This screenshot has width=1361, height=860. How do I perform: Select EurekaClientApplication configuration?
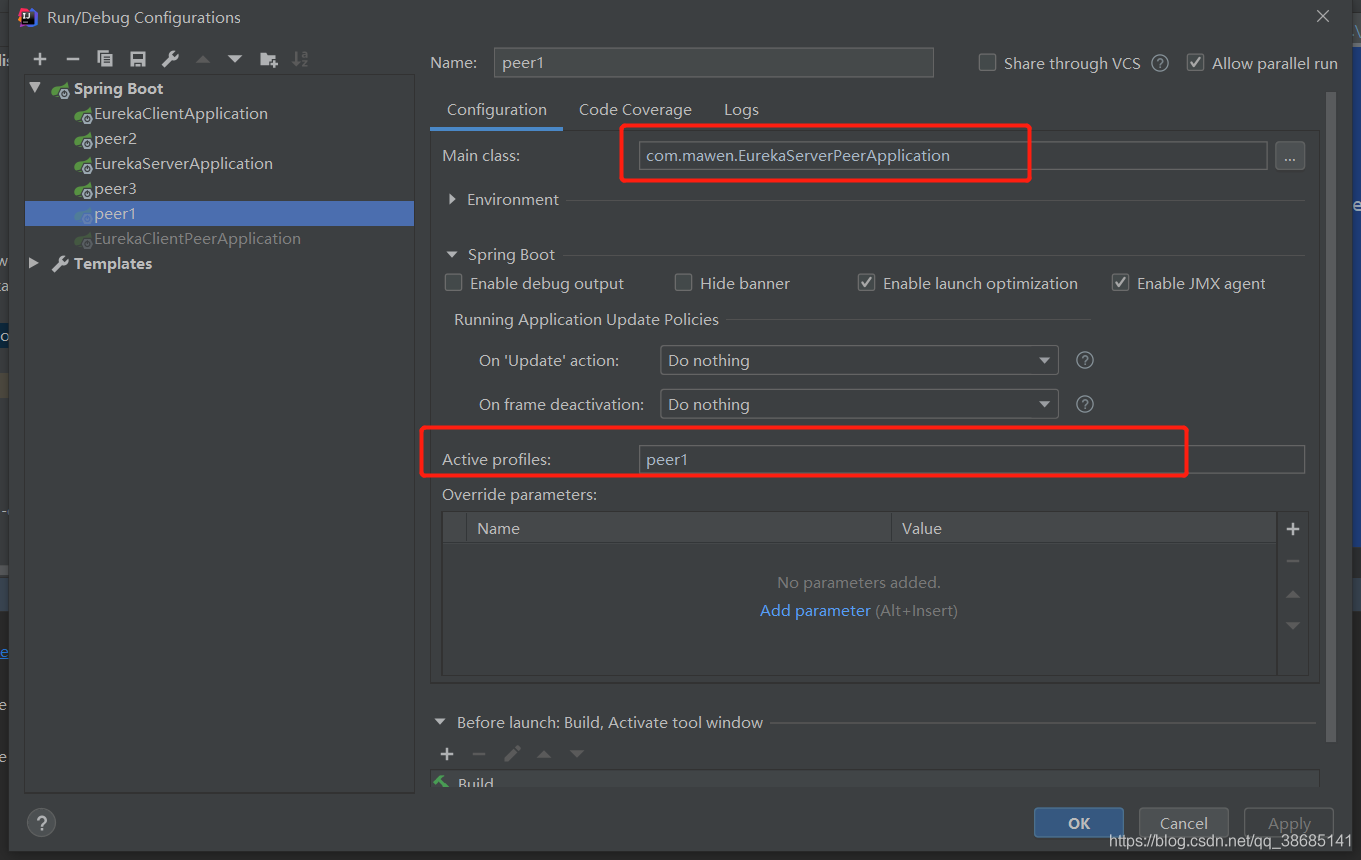(181, 114)
